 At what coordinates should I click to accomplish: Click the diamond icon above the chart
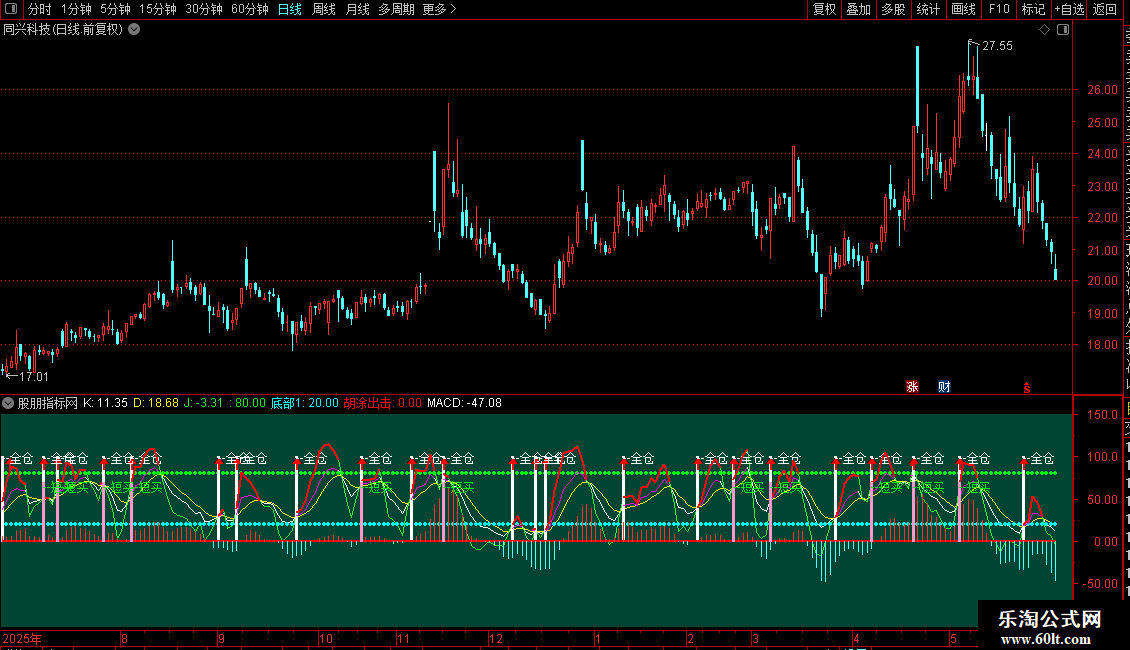point(1044,30)
